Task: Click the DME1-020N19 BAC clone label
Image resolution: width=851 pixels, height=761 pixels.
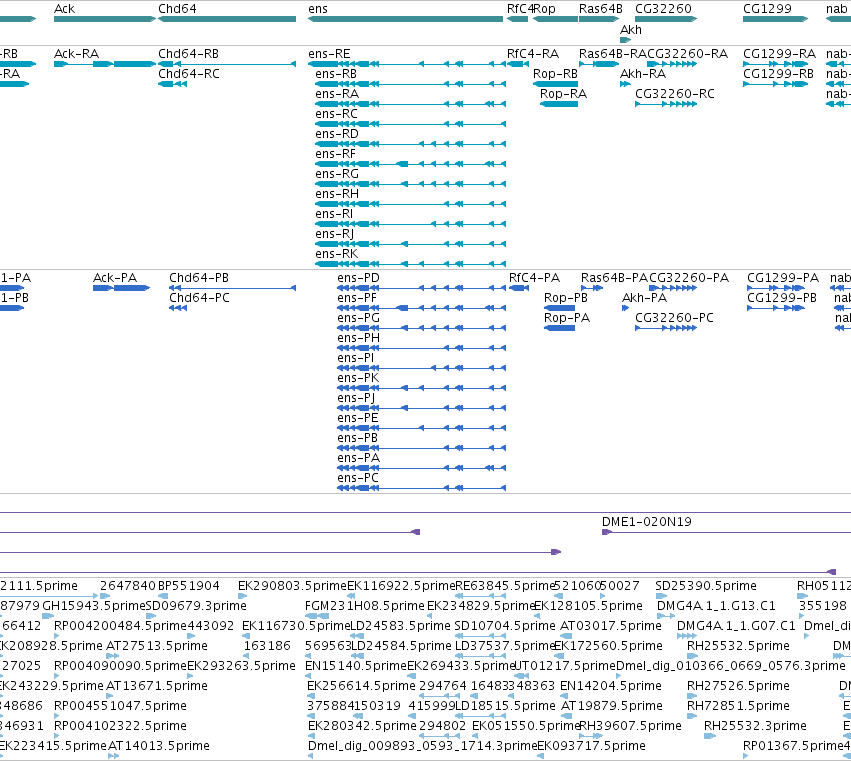Action: click(x=646, y=522)
